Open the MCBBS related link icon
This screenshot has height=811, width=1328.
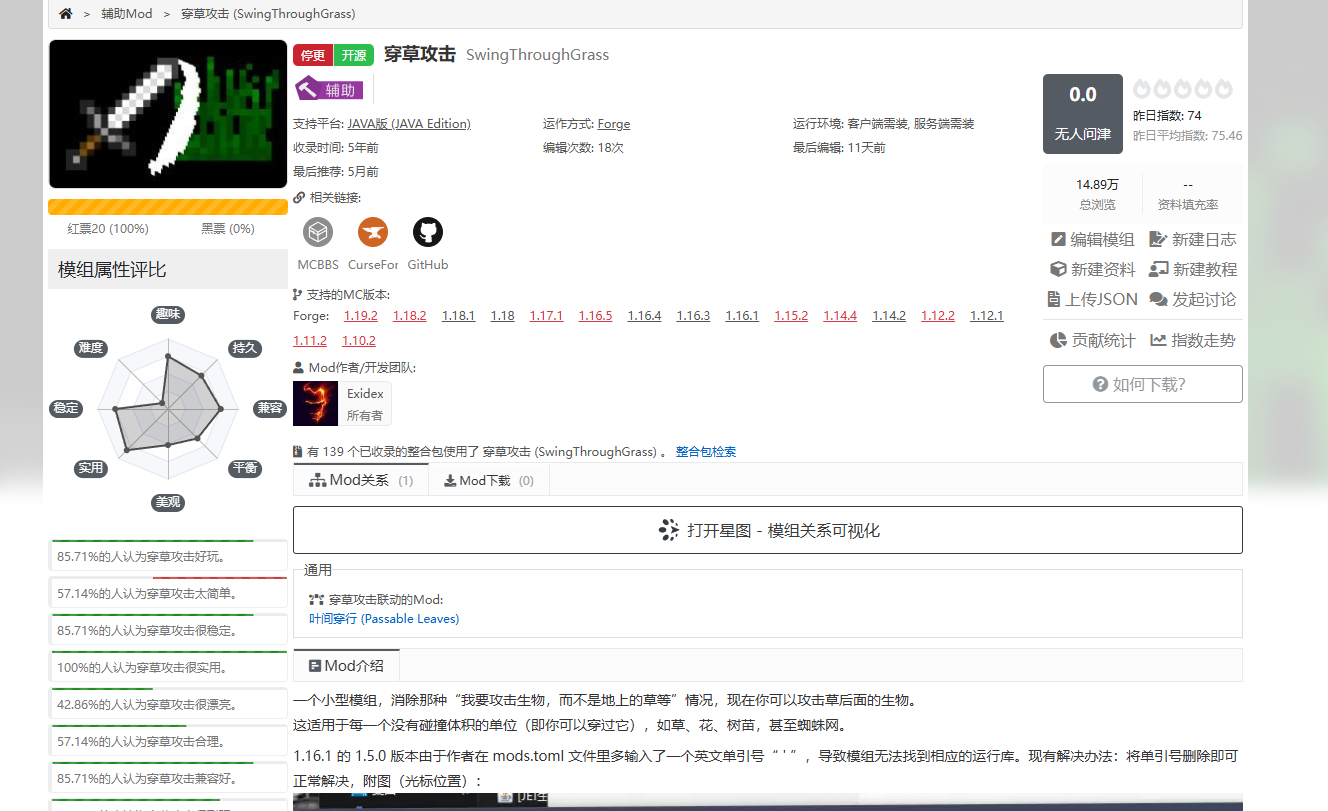coord(318,232)
